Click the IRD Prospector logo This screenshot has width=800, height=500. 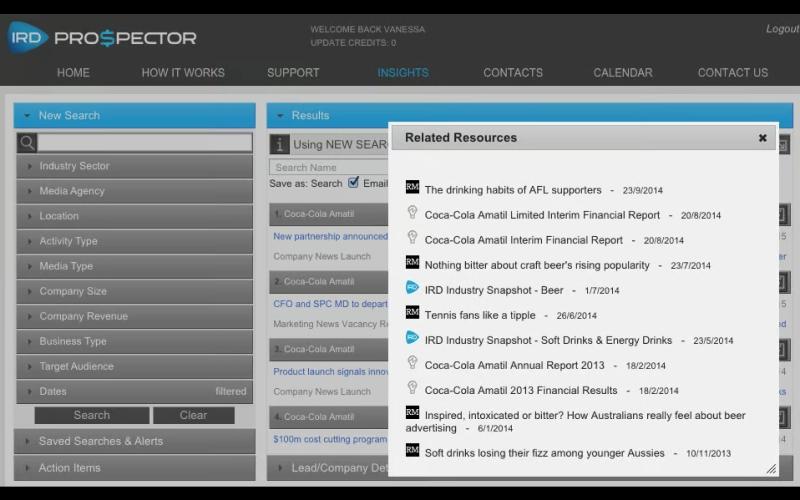pos(102,37)
